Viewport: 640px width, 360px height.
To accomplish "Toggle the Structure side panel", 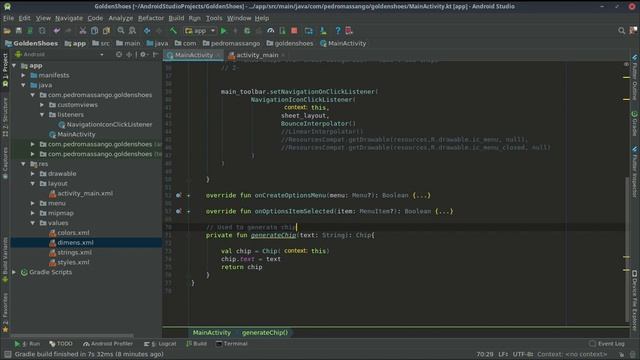I will (x=5, y=118).
